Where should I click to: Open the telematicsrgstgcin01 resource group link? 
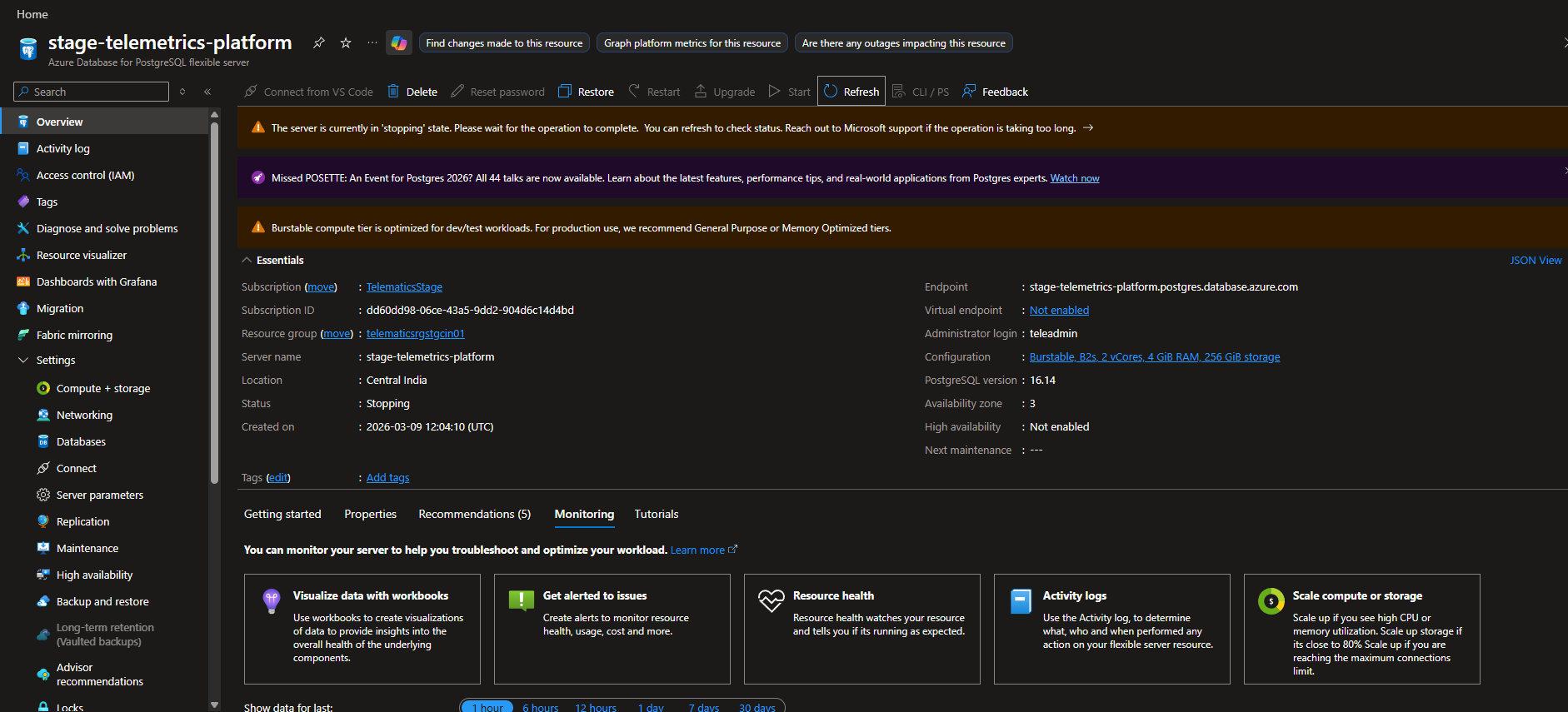pos(416,333)
